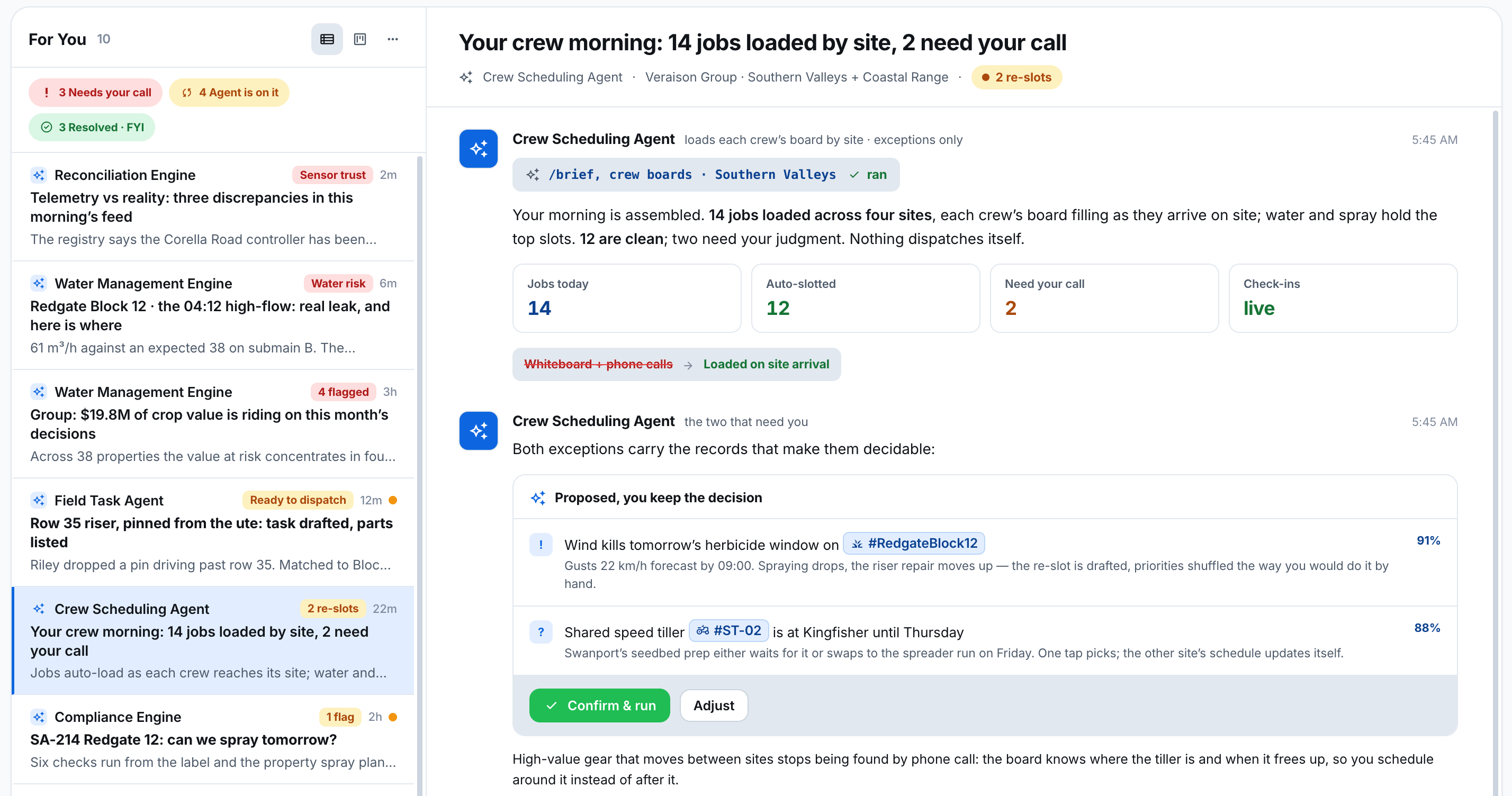Click the second Crew Scheduling Agent avatar
Screen dimensions: 1512x796
(x=479, y=431)
